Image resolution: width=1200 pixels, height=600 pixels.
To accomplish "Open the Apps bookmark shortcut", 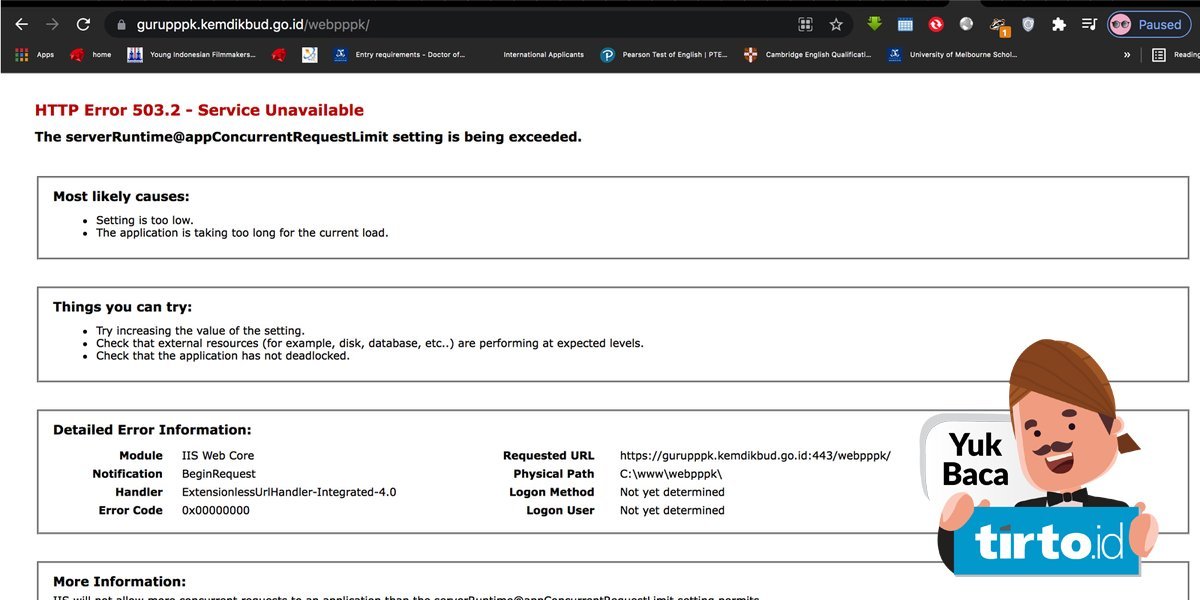I will coord(34,55).
